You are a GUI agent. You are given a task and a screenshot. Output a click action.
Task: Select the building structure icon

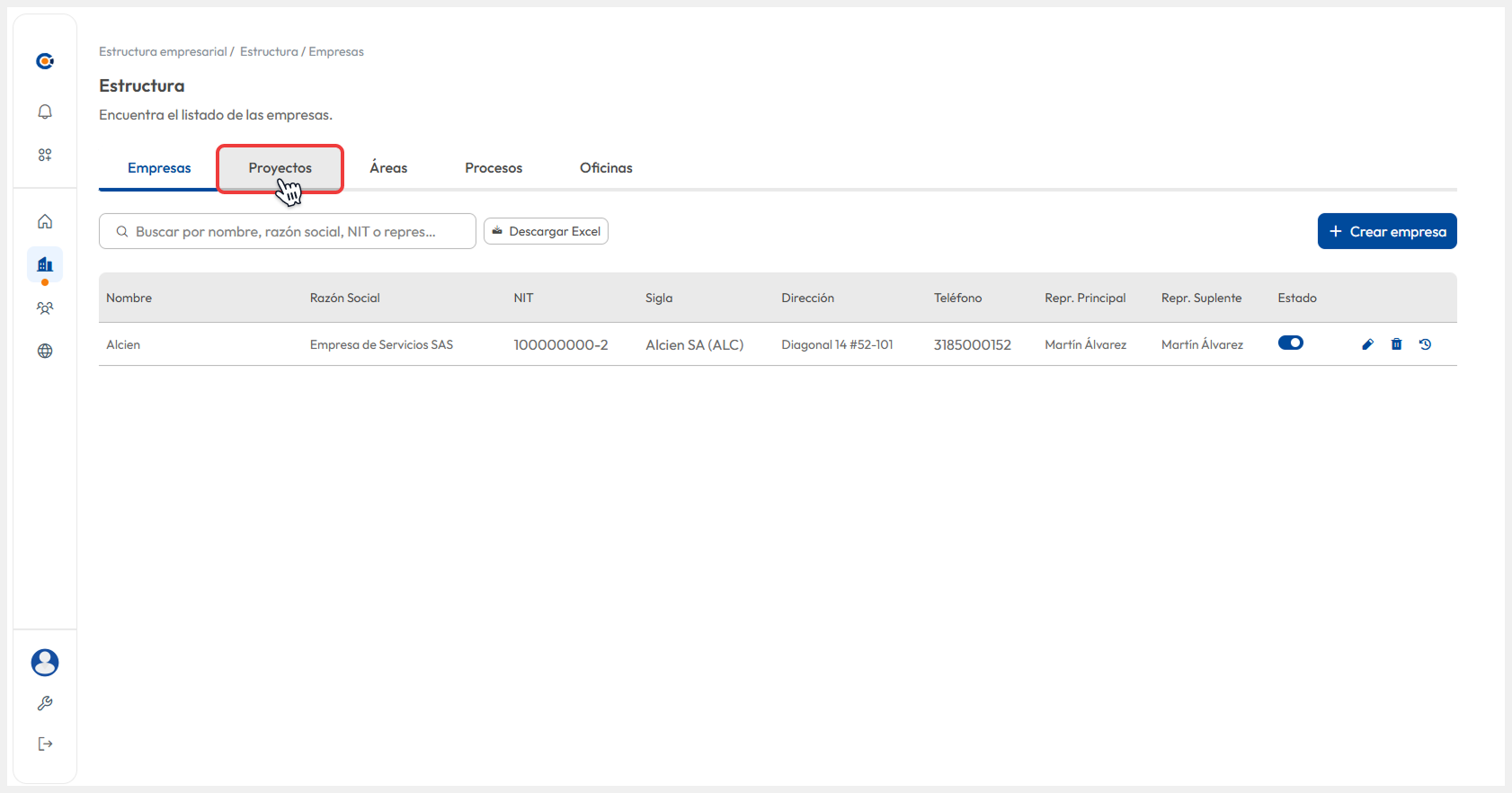point(45,264)
